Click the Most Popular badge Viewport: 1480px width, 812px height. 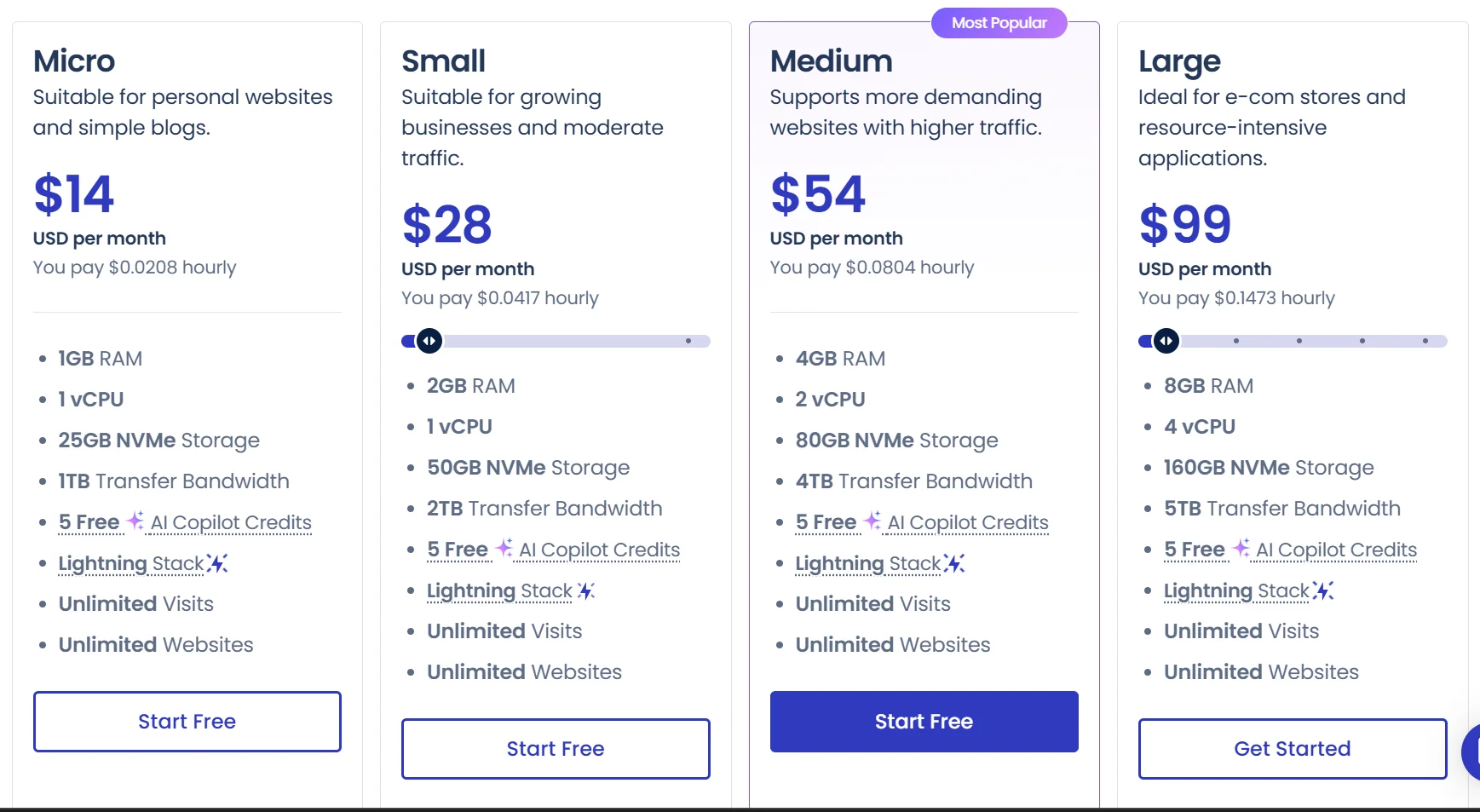pos(999,23)
